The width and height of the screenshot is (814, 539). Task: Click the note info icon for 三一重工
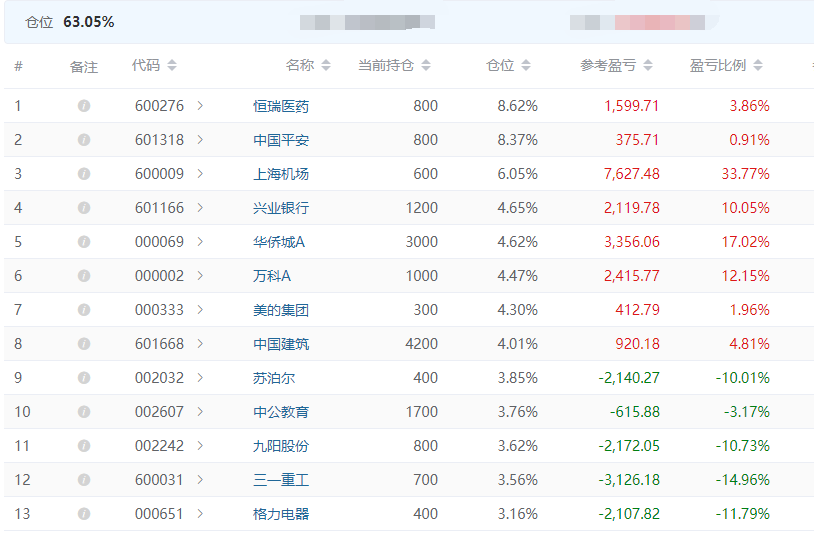tap(84, 480)
